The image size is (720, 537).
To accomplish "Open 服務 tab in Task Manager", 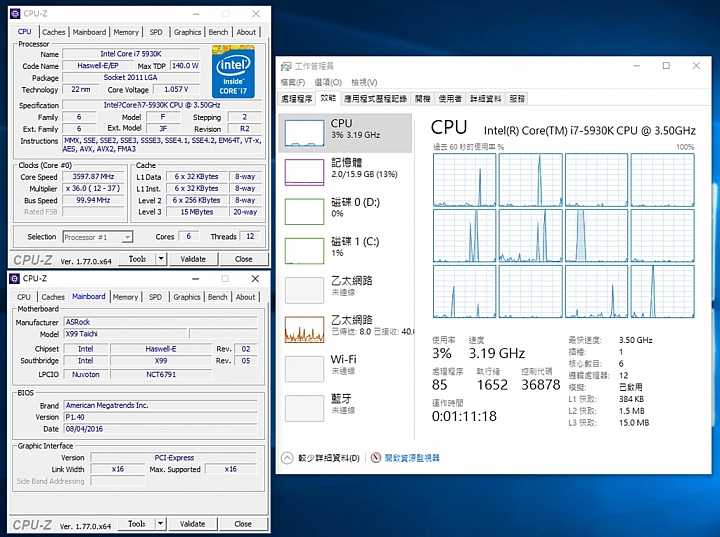I will coord(517,99).
